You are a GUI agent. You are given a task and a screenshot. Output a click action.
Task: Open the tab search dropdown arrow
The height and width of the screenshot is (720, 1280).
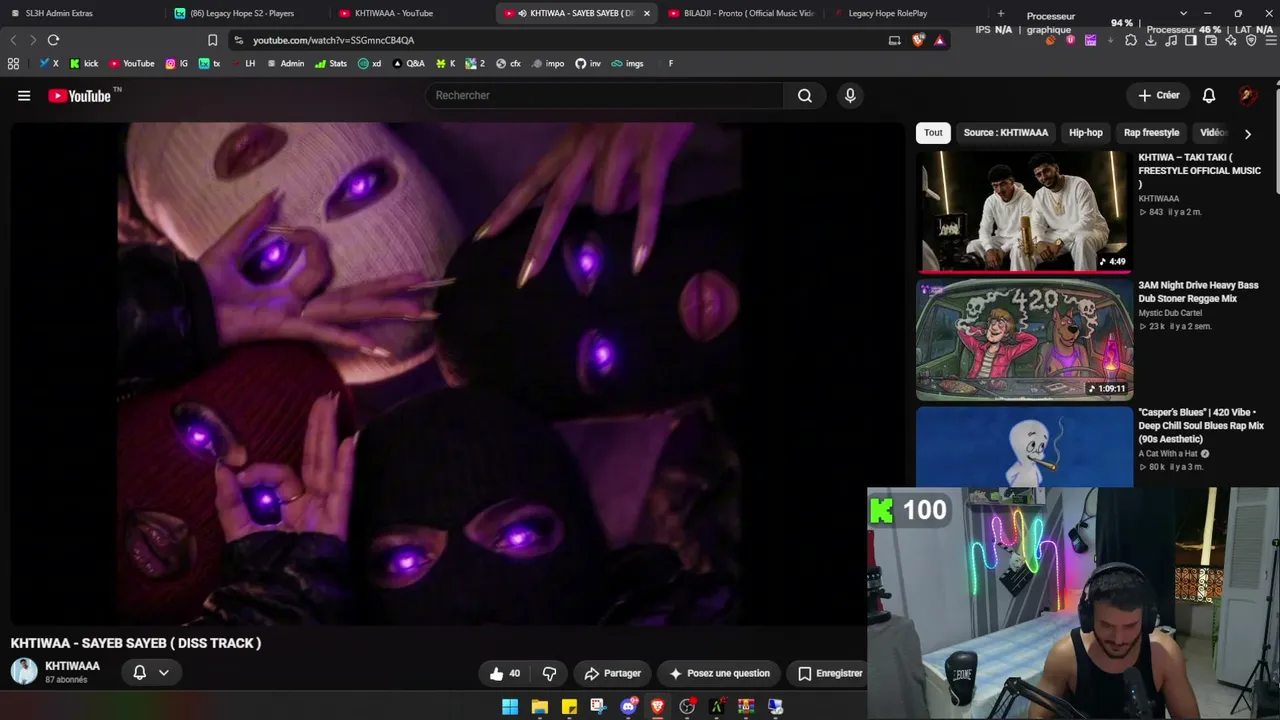click(x=1183, y=14)
